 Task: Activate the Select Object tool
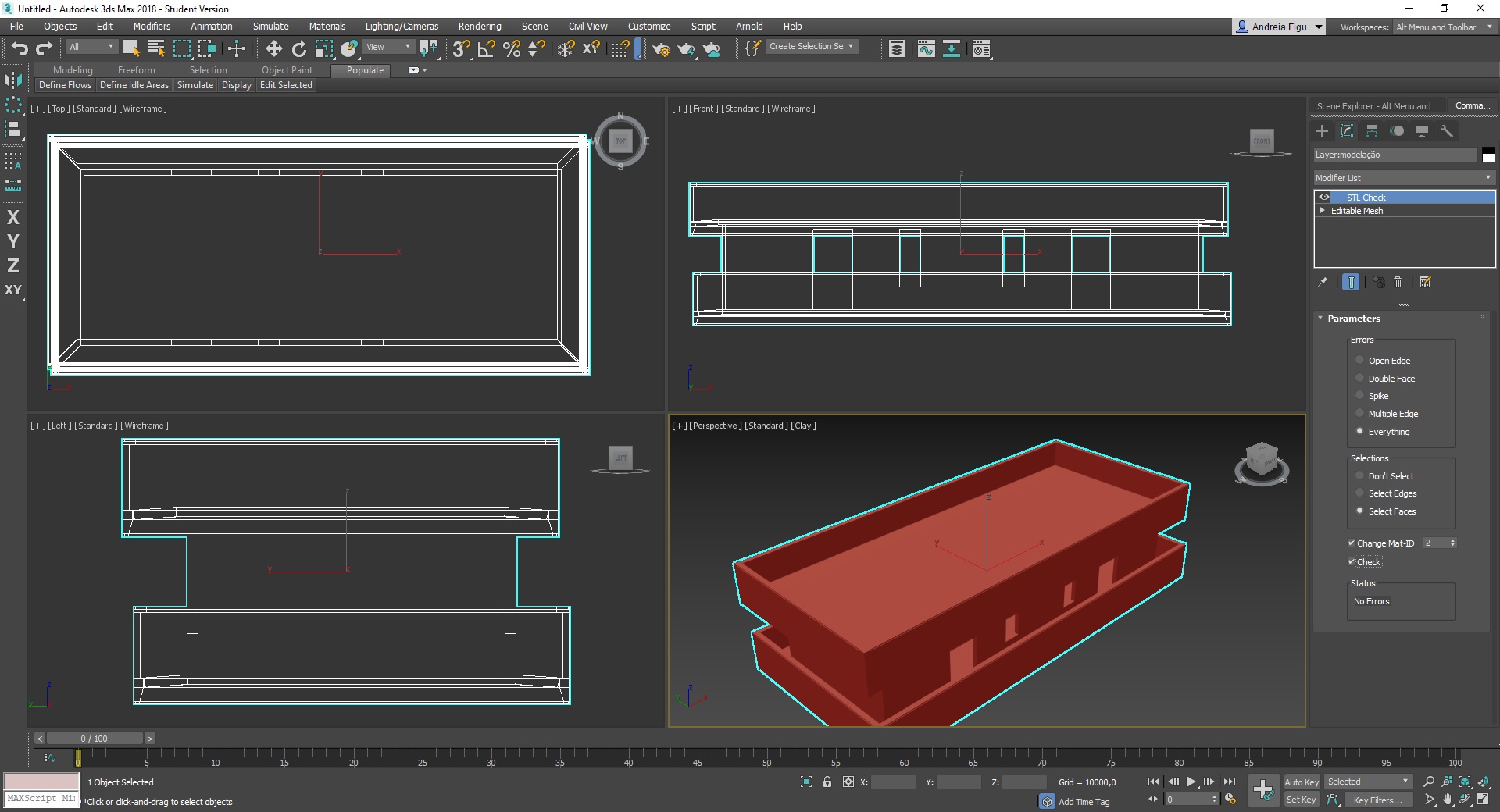(x=131, y=49)
